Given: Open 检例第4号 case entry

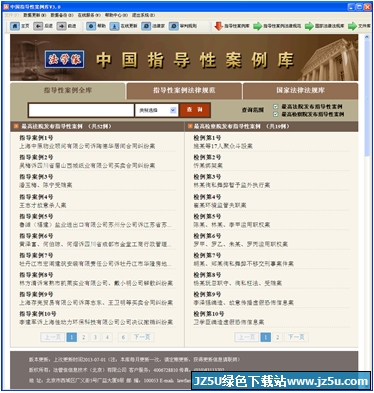Looking at the screenshot, I should point(272,201).
